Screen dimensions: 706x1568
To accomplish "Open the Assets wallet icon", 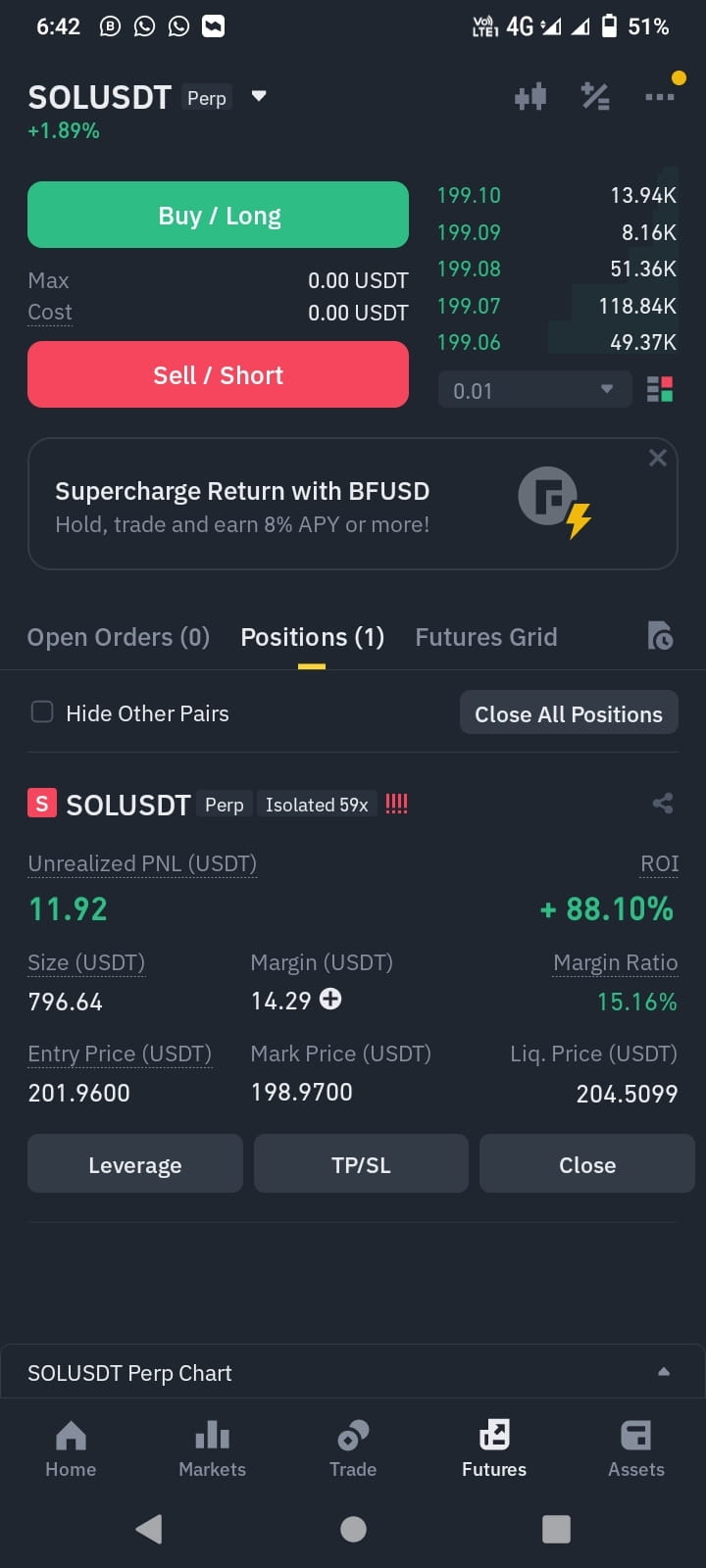I will coord(635,1449).
